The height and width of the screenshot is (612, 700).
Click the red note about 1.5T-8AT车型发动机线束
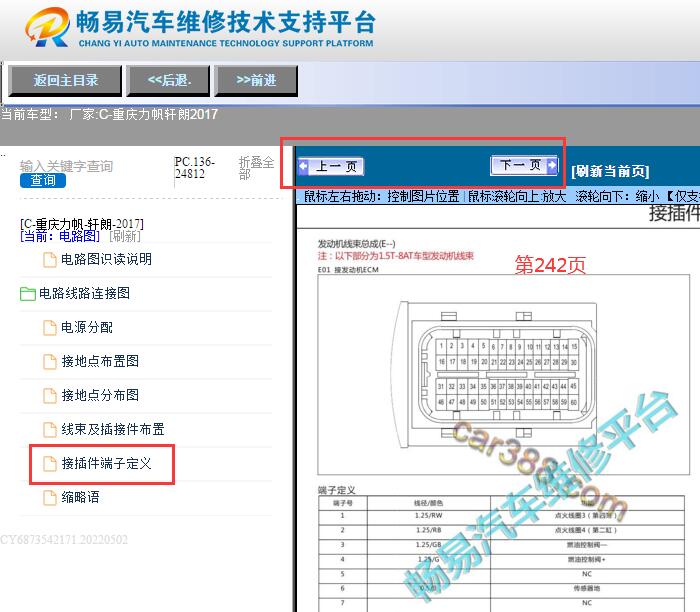point(396,256)
